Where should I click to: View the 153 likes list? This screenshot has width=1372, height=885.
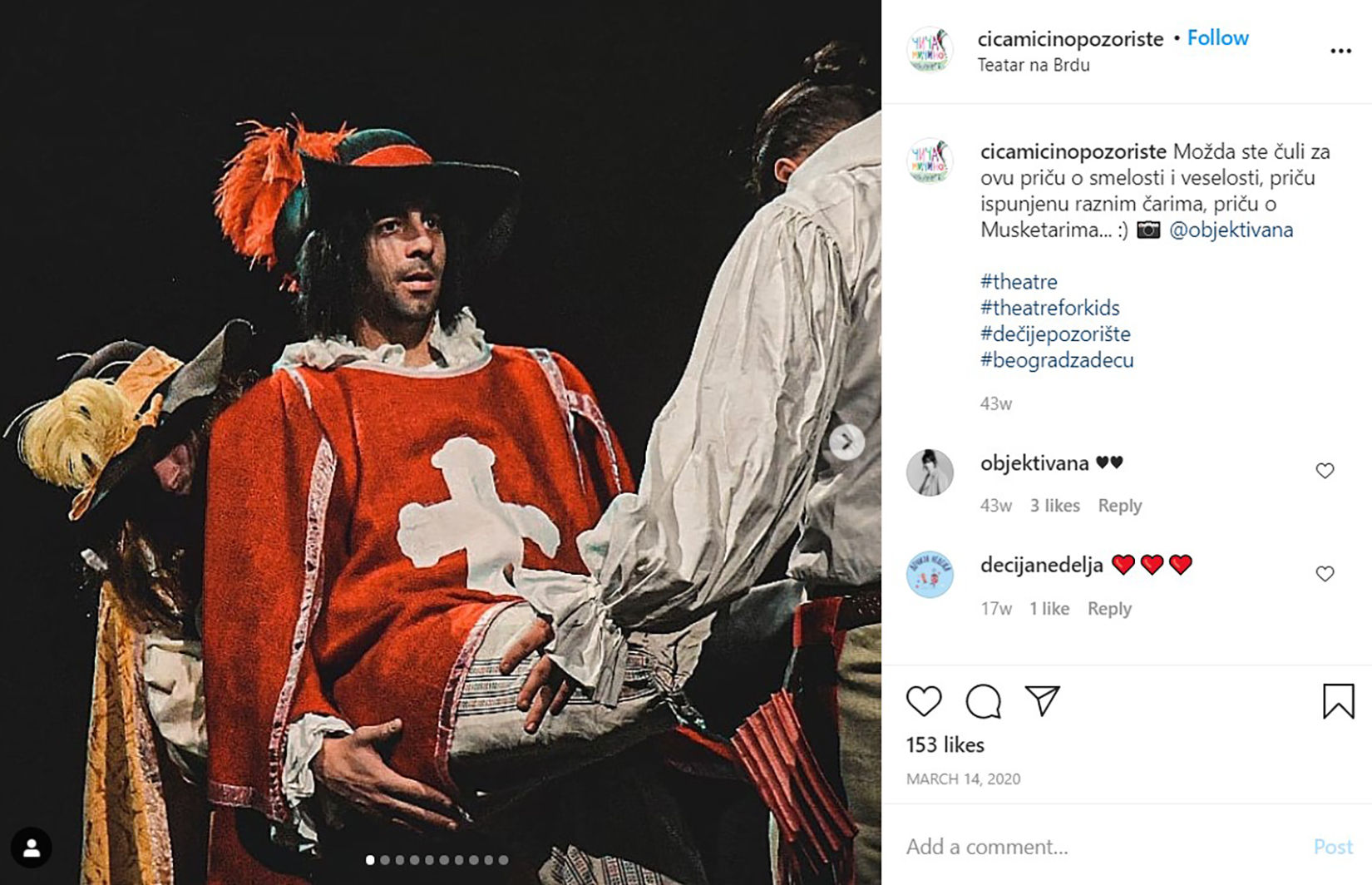point(945,744)
